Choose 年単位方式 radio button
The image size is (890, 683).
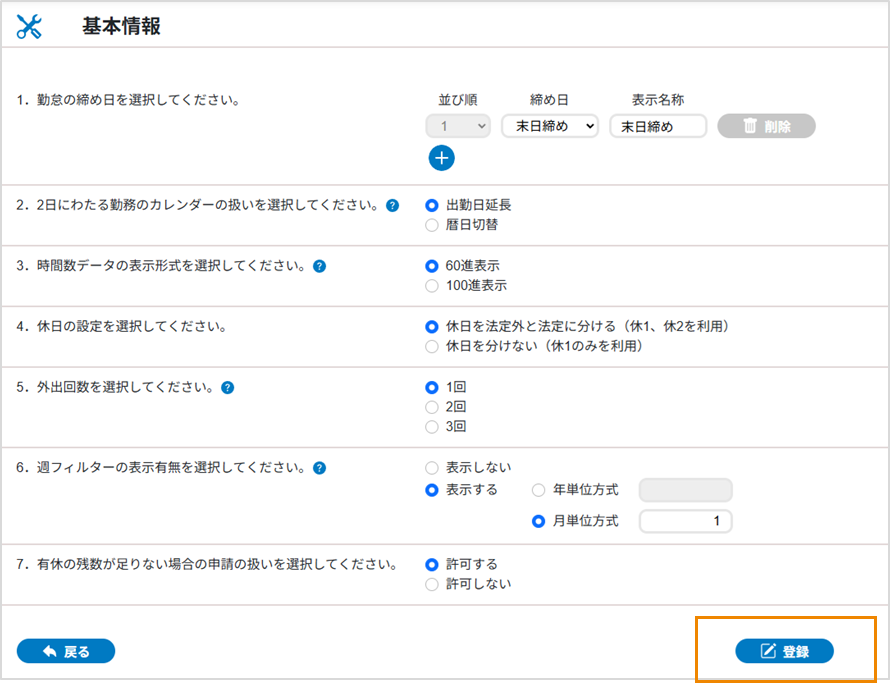point(539,490)
